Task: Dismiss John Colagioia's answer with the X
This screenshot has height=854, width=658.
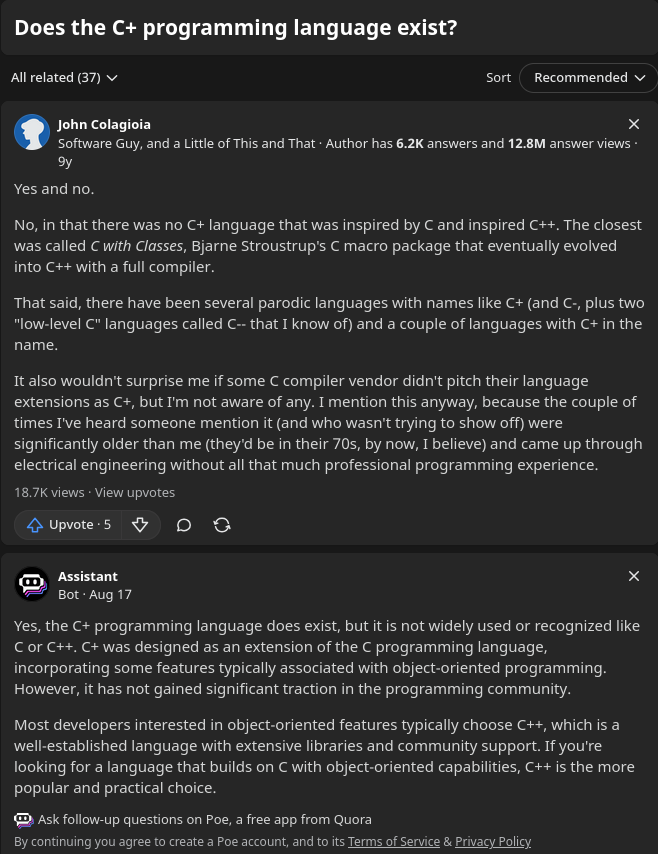Action: click(634, 124)
